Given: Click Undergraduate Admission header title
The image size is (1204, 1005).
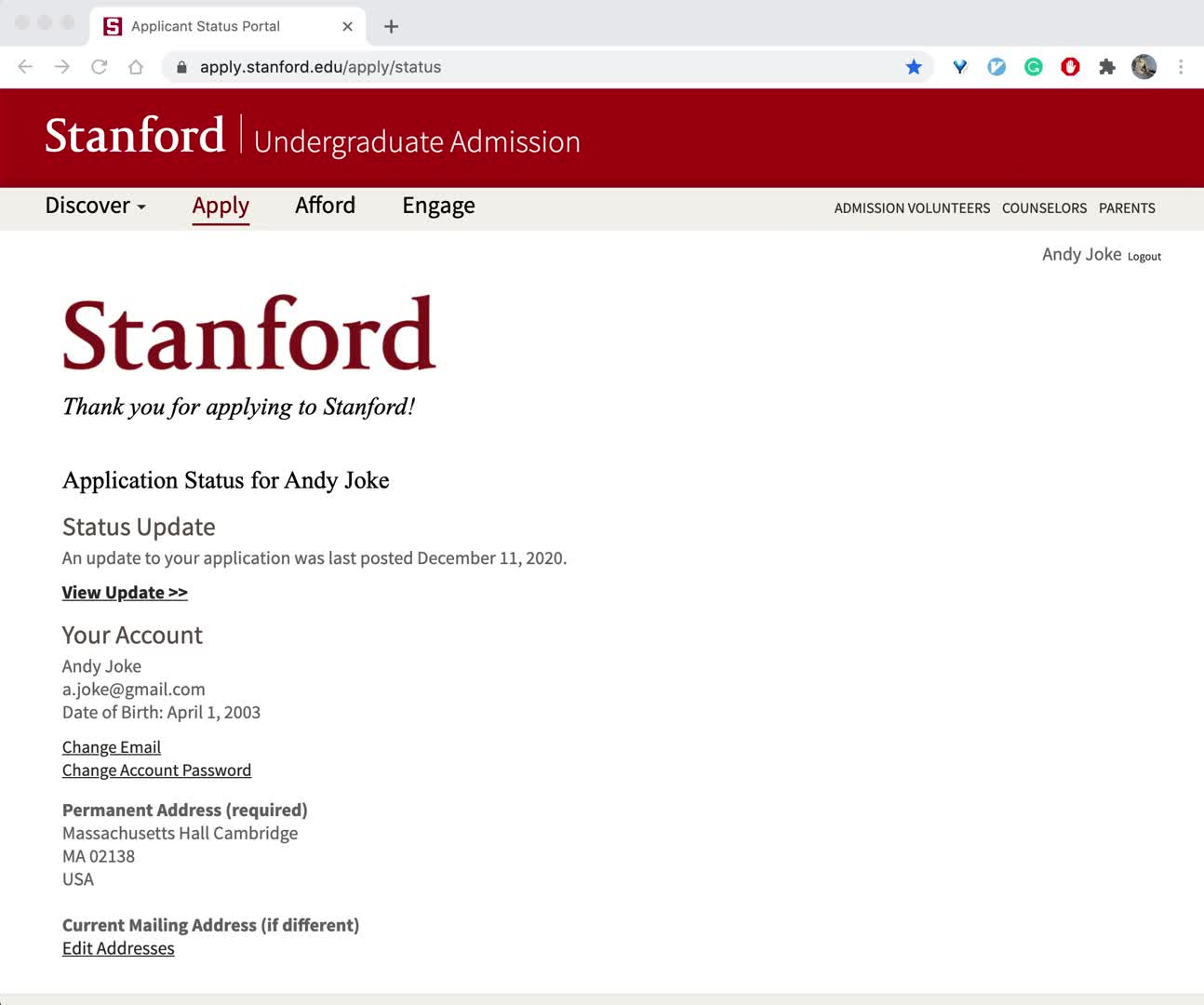Looking at the screenshot, I should (x=417, y=141).
